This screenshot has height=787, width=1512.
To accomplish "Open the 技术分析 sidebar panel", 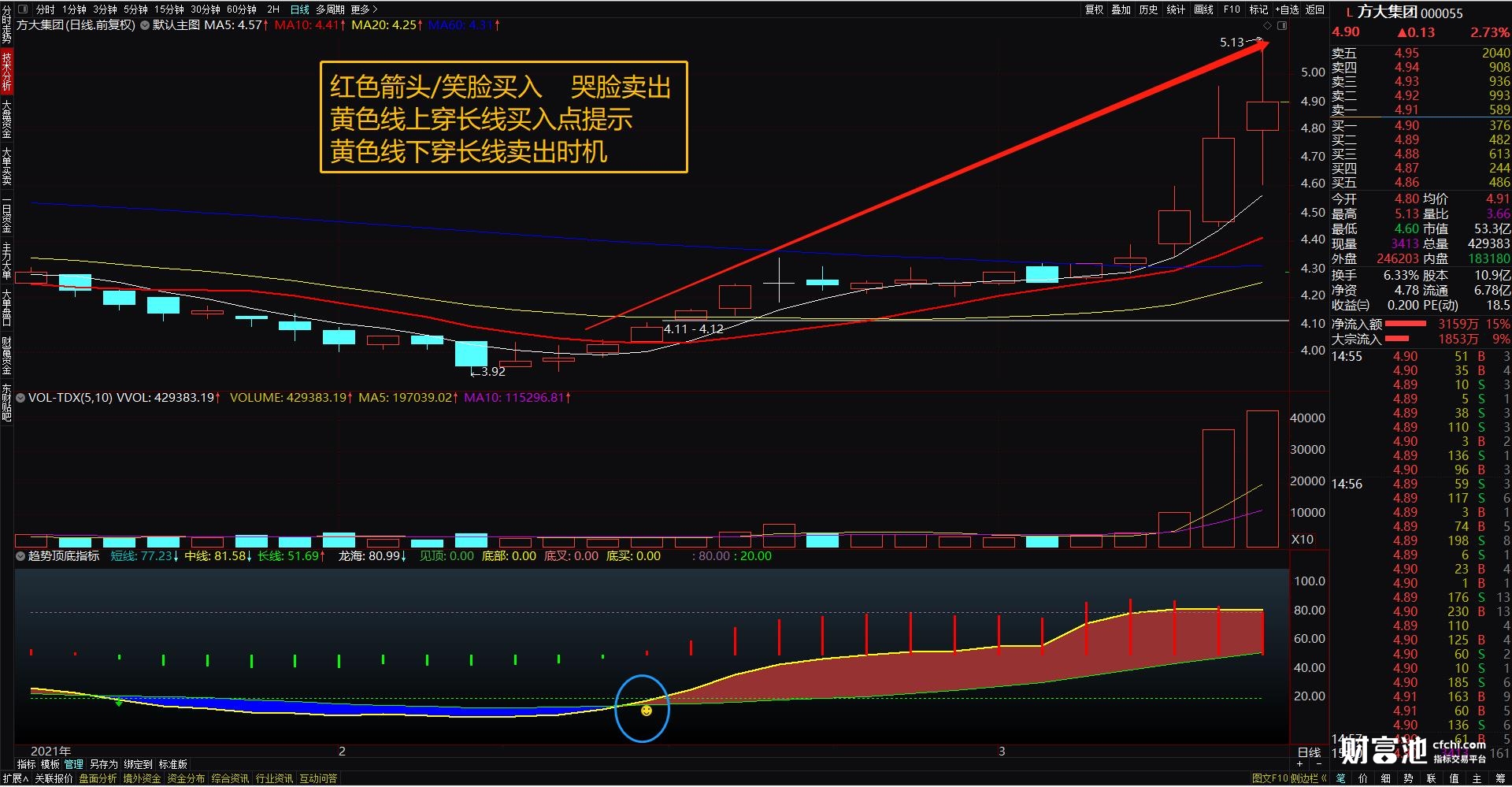I will [6, 72].
